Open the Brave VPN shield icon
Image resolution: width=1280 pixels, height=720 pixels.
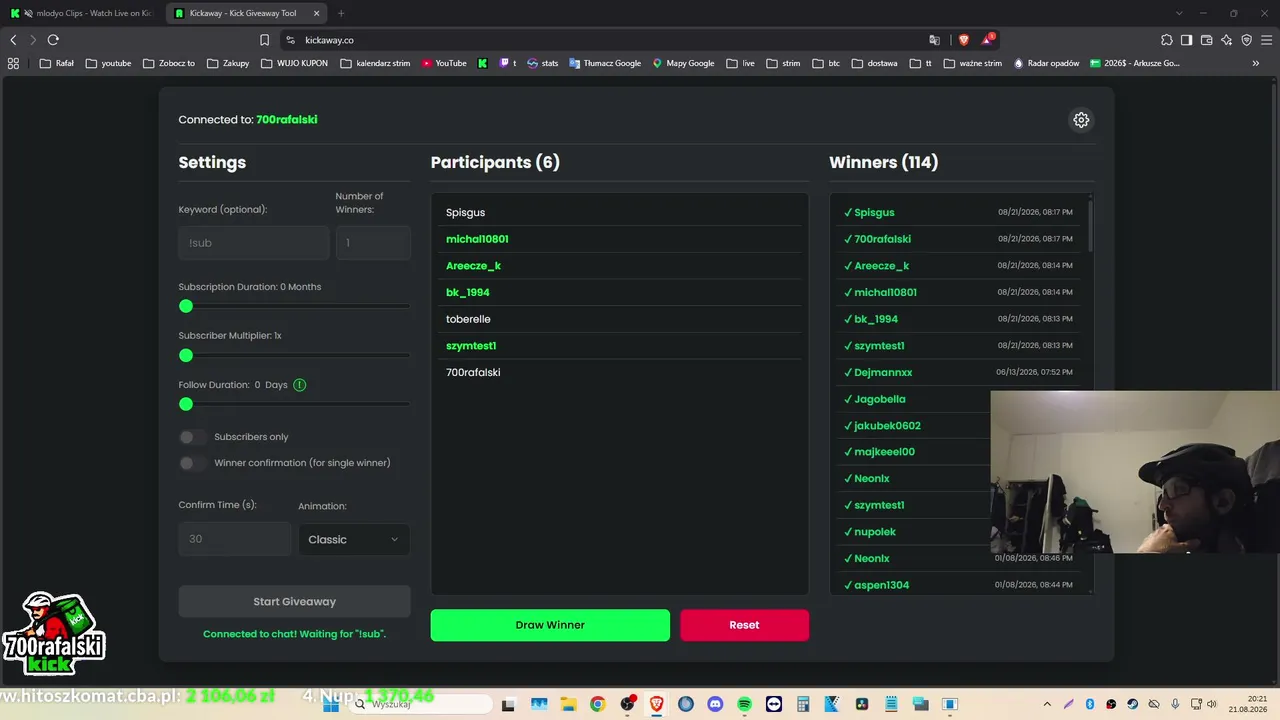(x=1246, y=40)
